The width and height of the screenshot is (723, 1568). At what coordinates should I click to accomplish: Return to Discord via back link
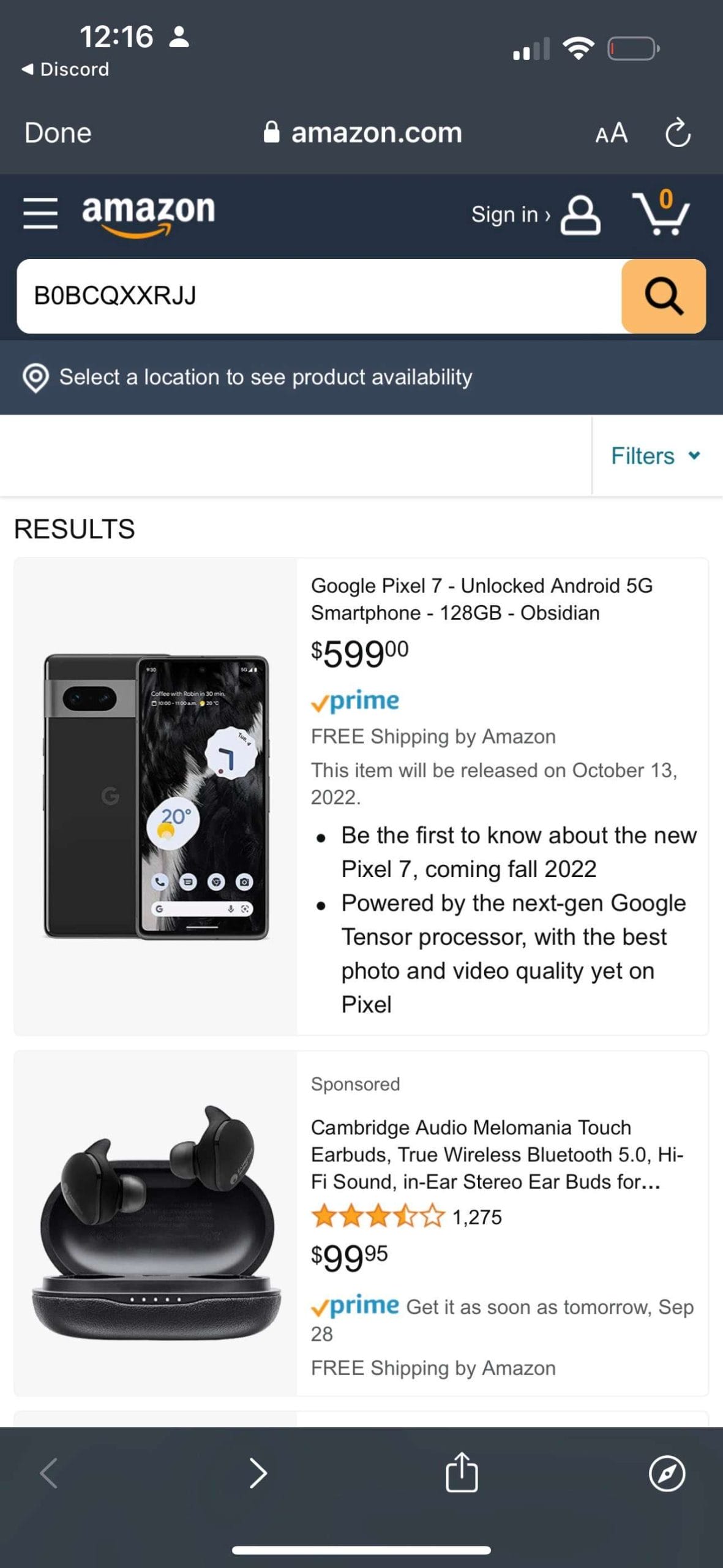point(66,69)
